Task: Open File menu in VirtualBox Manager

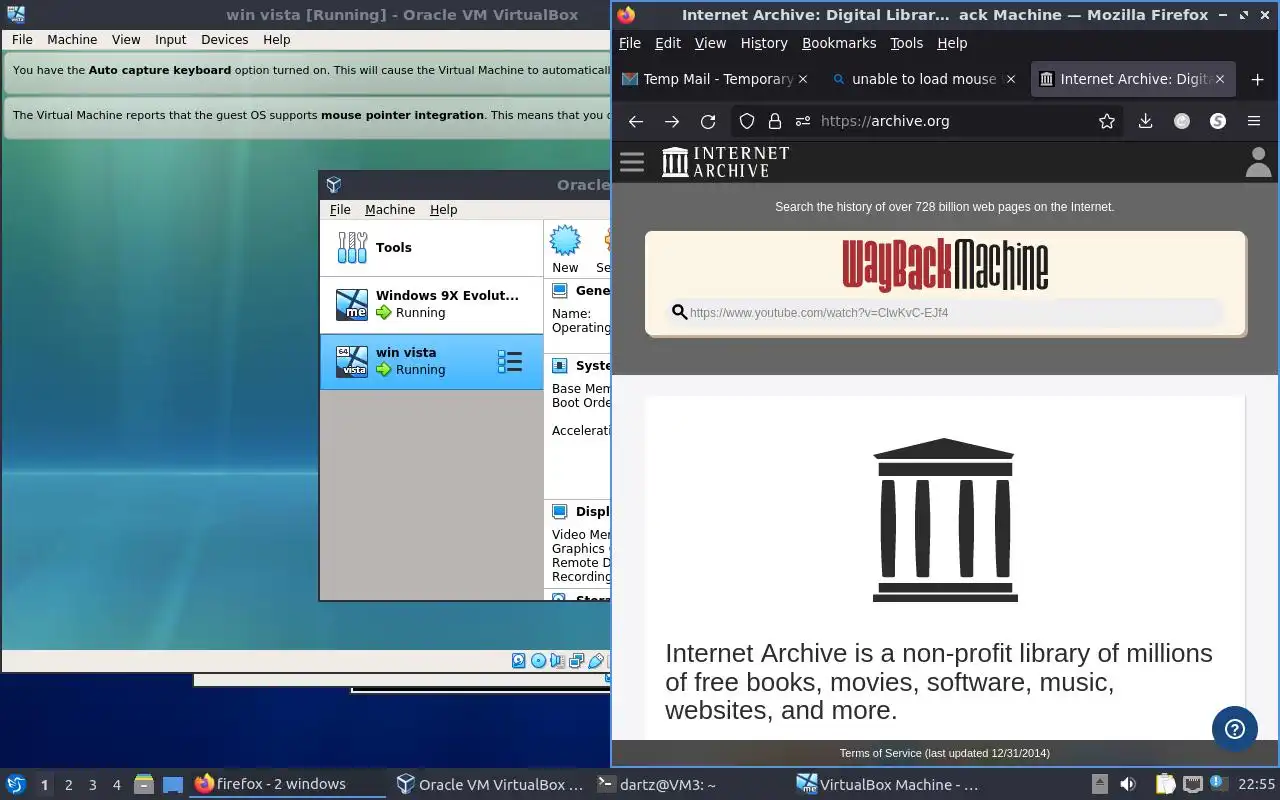Action: pos(340,209)
